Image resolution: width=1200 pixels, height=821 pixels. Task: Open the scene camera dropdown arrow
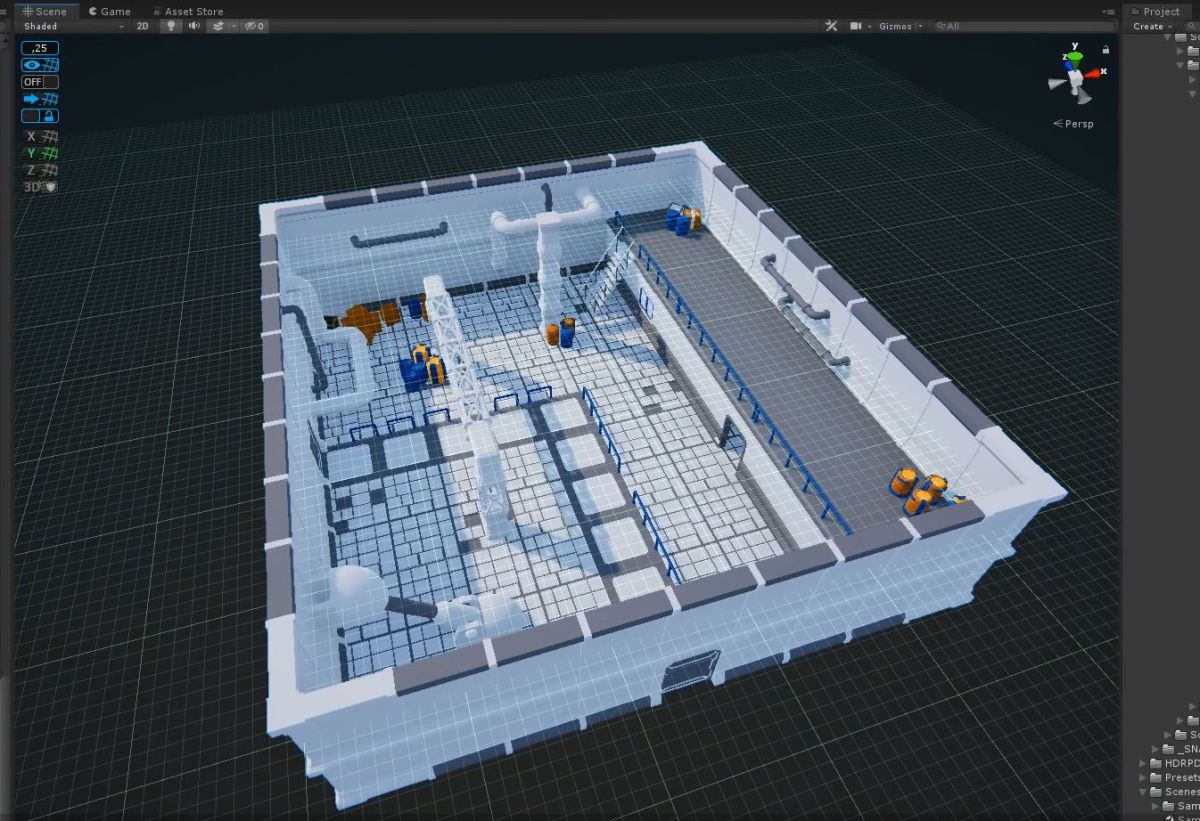pos(869,26)
